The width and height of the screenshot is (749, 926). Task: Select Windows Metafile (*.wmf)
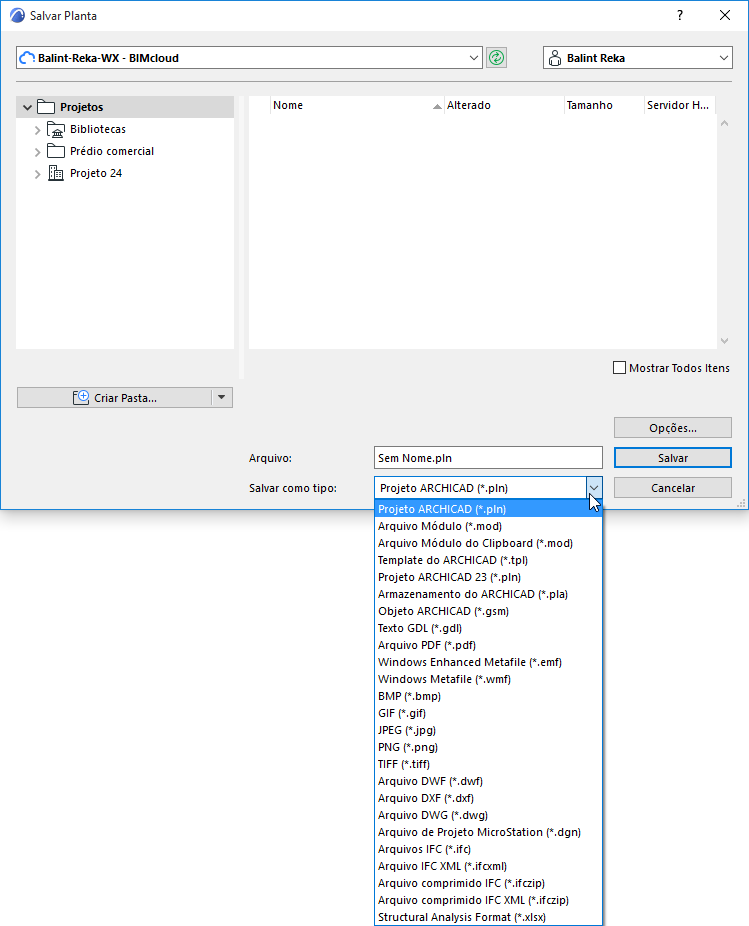click(x=489, y=679)
